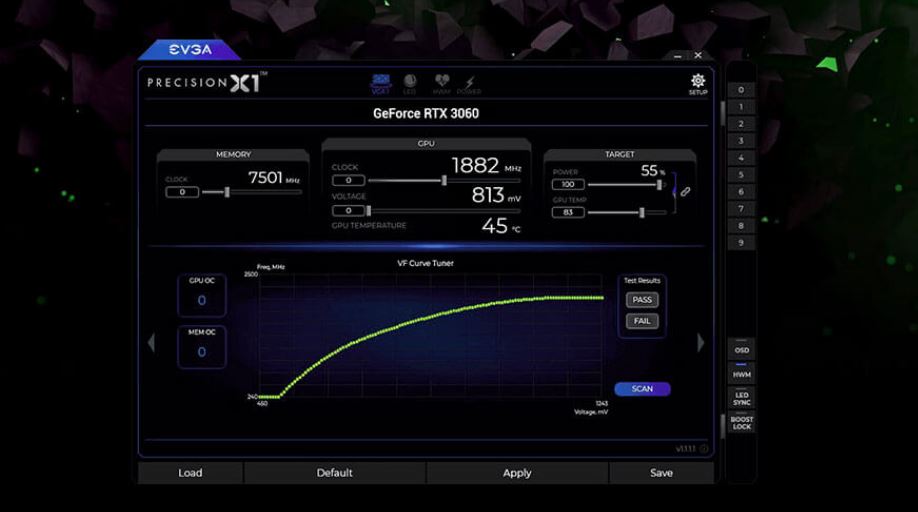Click the GPU temp target slider handle
Viewport: 918px width, 512px height.
(x=642, y=212)
